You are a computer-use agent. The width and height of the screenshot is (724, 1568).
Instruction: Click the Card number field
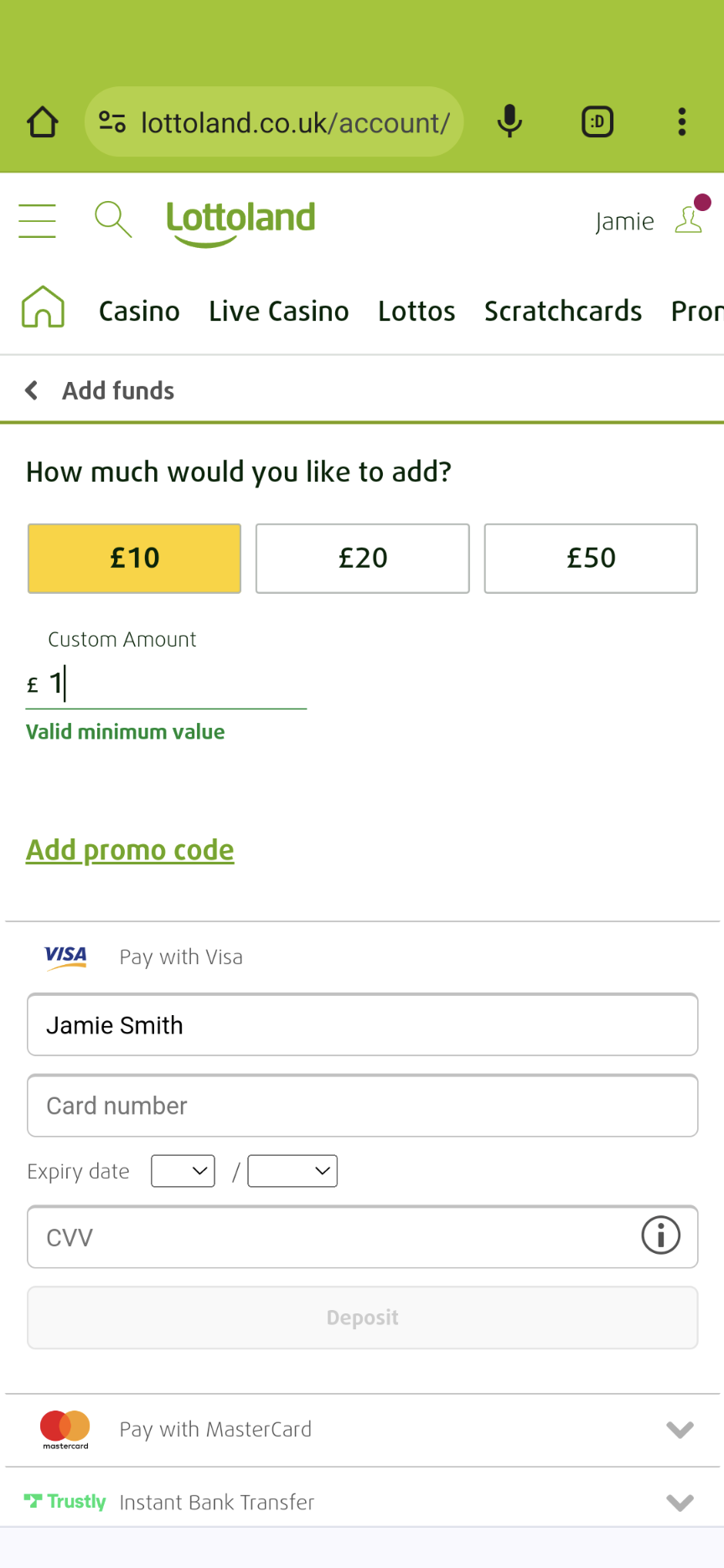(x=363, y=1106)
